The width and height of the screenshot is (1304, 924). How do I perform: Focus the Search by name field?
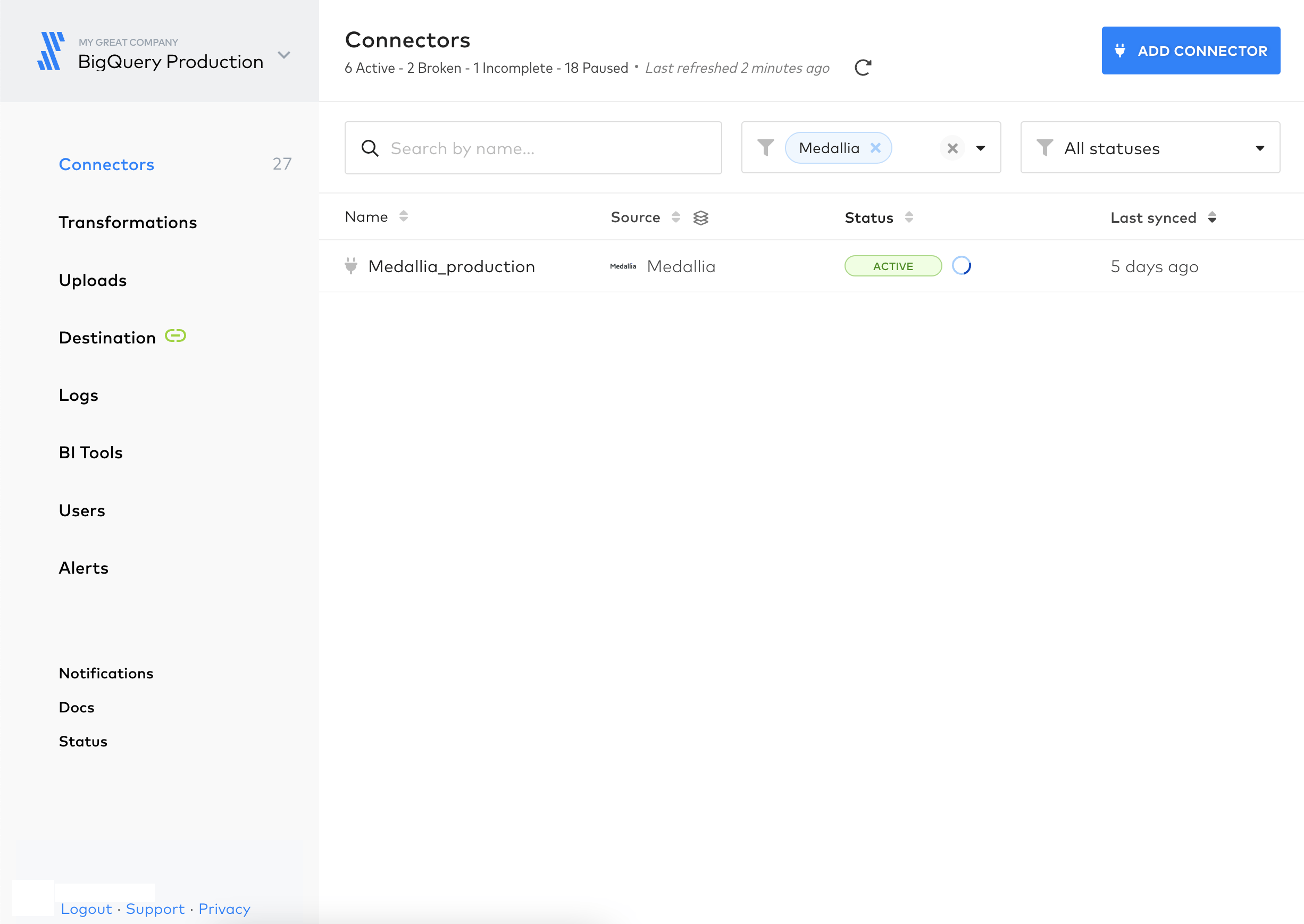[x=533, y=148]
